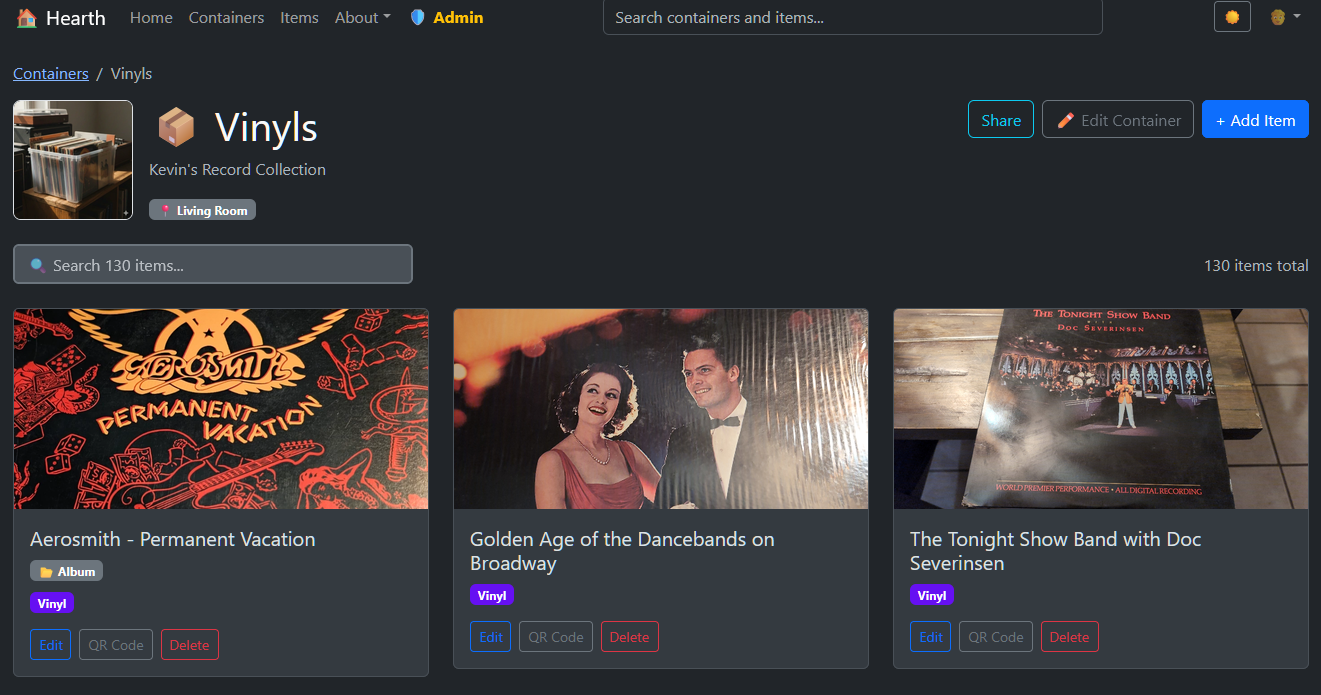Image resolution: width=1321 pixels, height=695 pixels.
Task: Open the user avatar dropdown menu
Action: [1285, 17]
